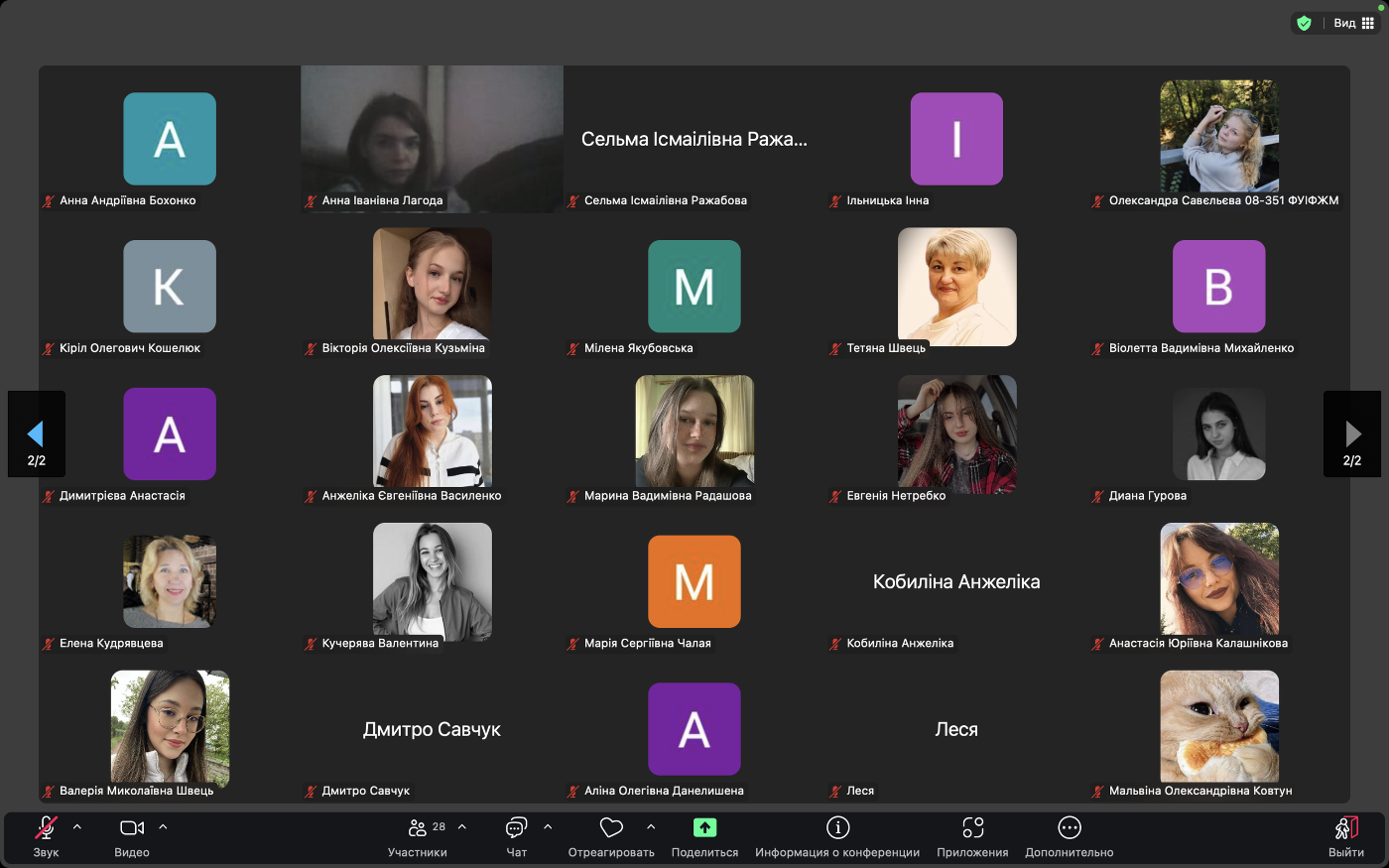Image resolution: width=1389 pixels, height=868 pixels.
Task: Click the right gallery page arrow
Action: point(1352,434)
